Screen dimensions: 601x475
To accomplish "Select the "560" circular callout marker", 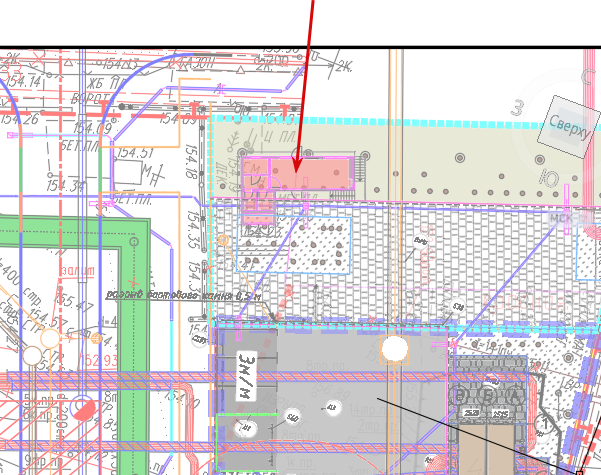I will tap(293, 417).
